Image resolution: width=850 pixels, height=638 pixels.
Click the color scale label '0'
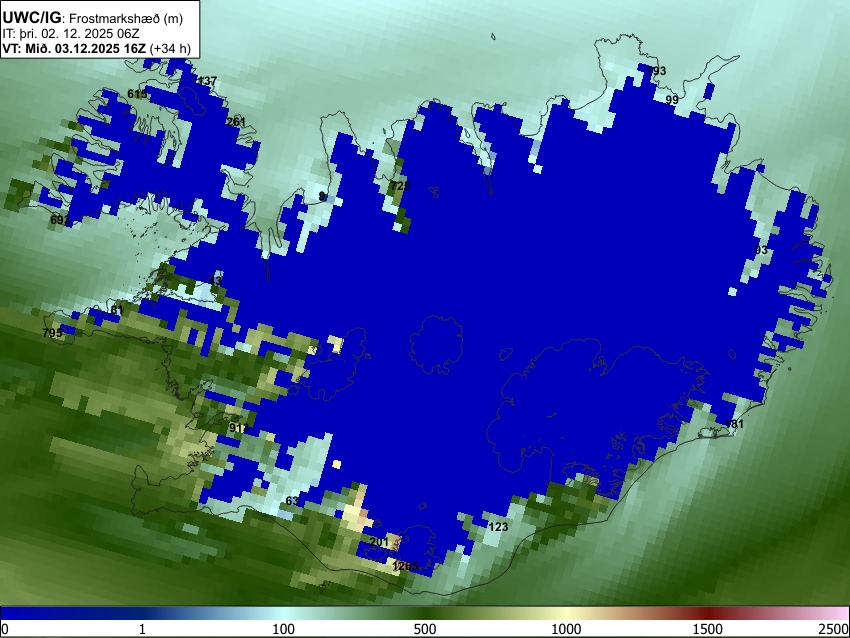point(5,629)
